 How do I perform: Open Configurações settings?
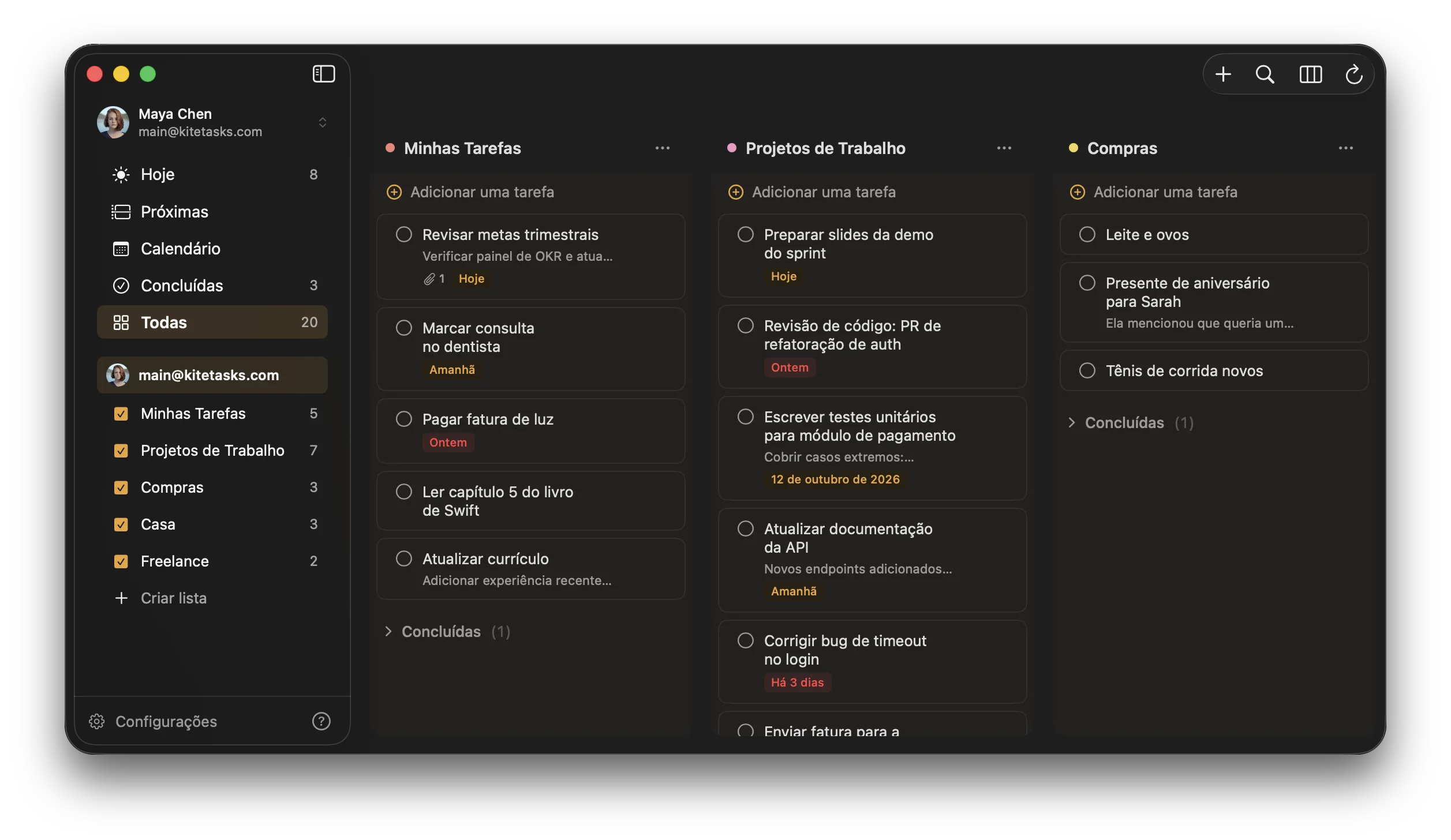click(x=153, y=721)
